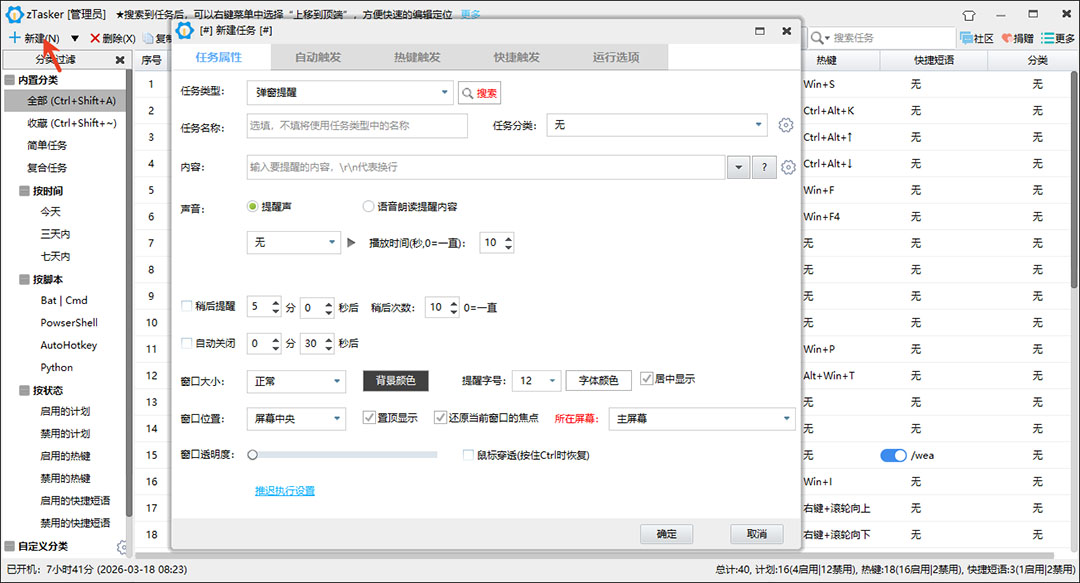Close the 分类过滤 panel with its X
The height and width of the screenshot is (583, 1080).
pyautogui.click(x=120, y=60)
